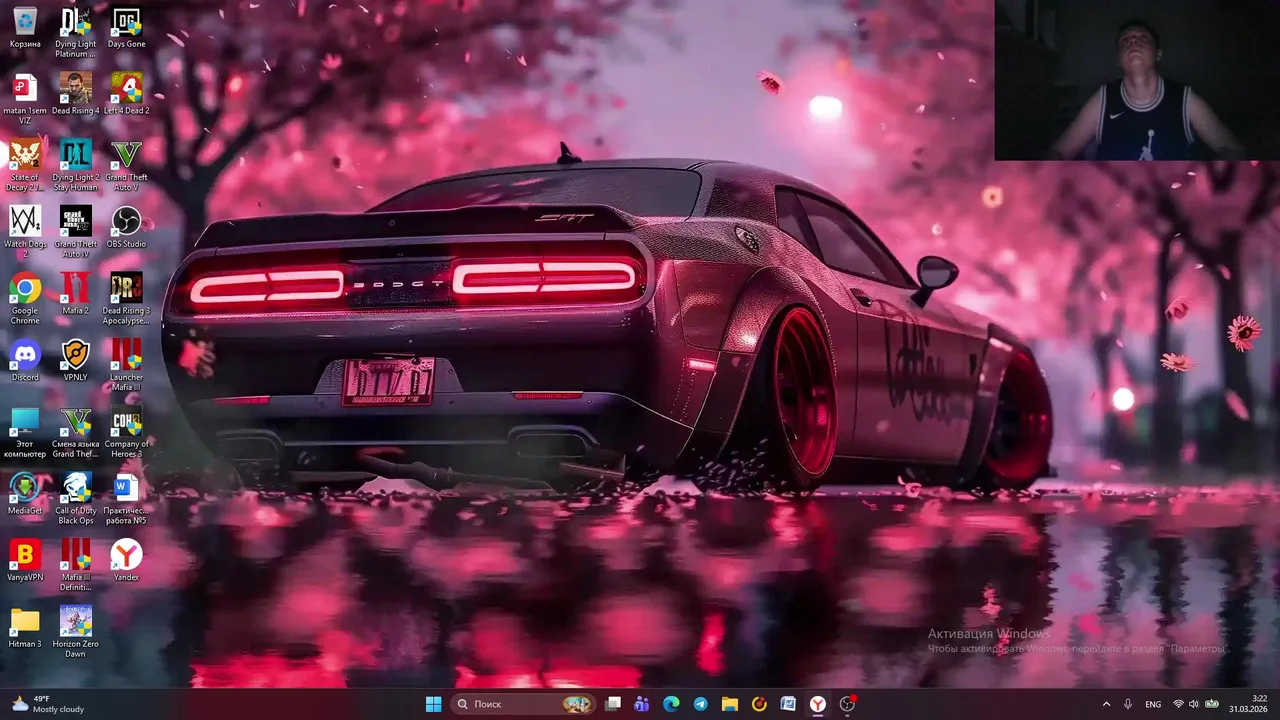The height and width of the screenshot is (720, 1280).
Task: Select the VanyaVPN desktop shortcut
Action: click(x=25, y=561)
